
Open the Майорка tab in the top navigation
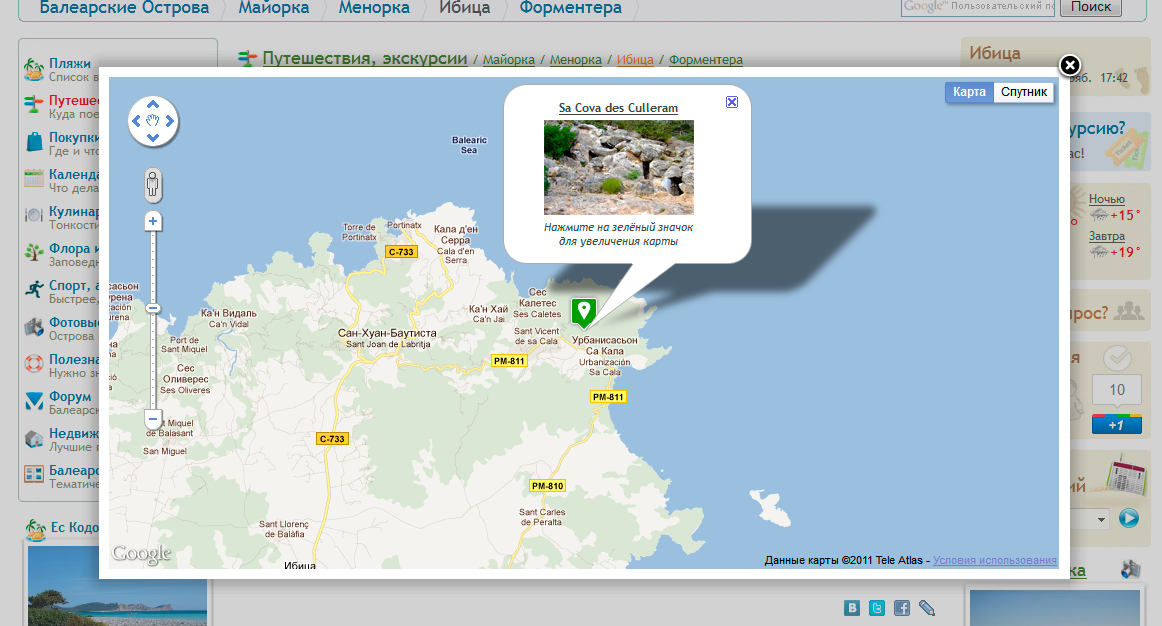[x=272, y=8]
